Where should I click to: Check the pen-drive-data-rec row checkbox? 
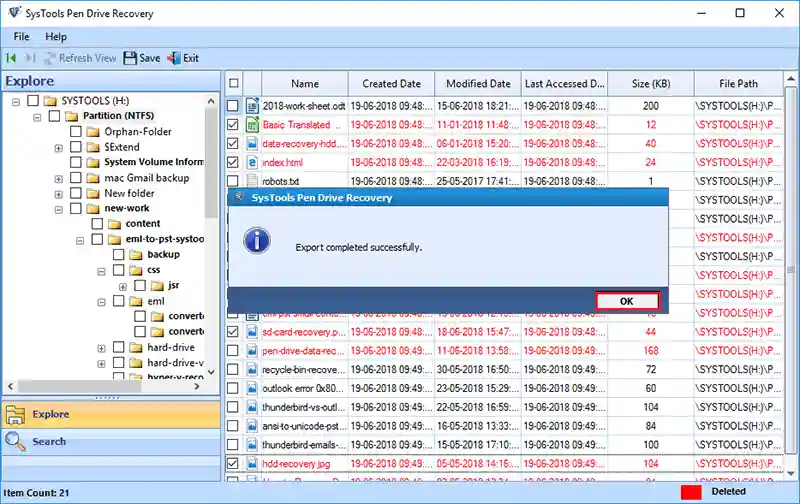click(x=233, y=351)
